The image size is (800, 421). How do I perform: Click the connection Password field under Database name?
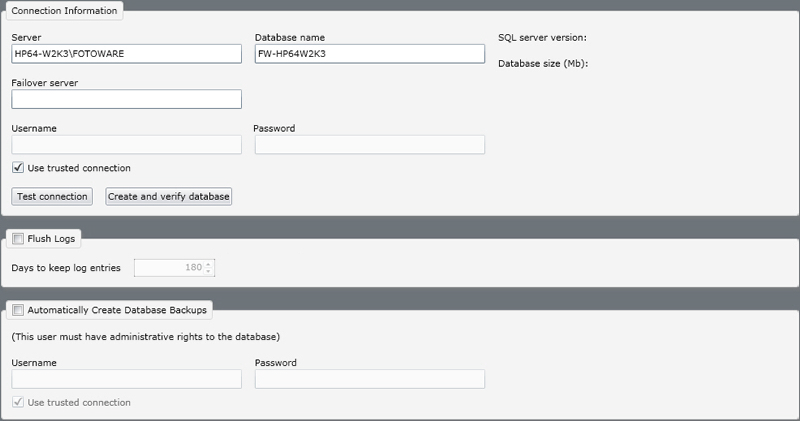click(x=369, y=145)
